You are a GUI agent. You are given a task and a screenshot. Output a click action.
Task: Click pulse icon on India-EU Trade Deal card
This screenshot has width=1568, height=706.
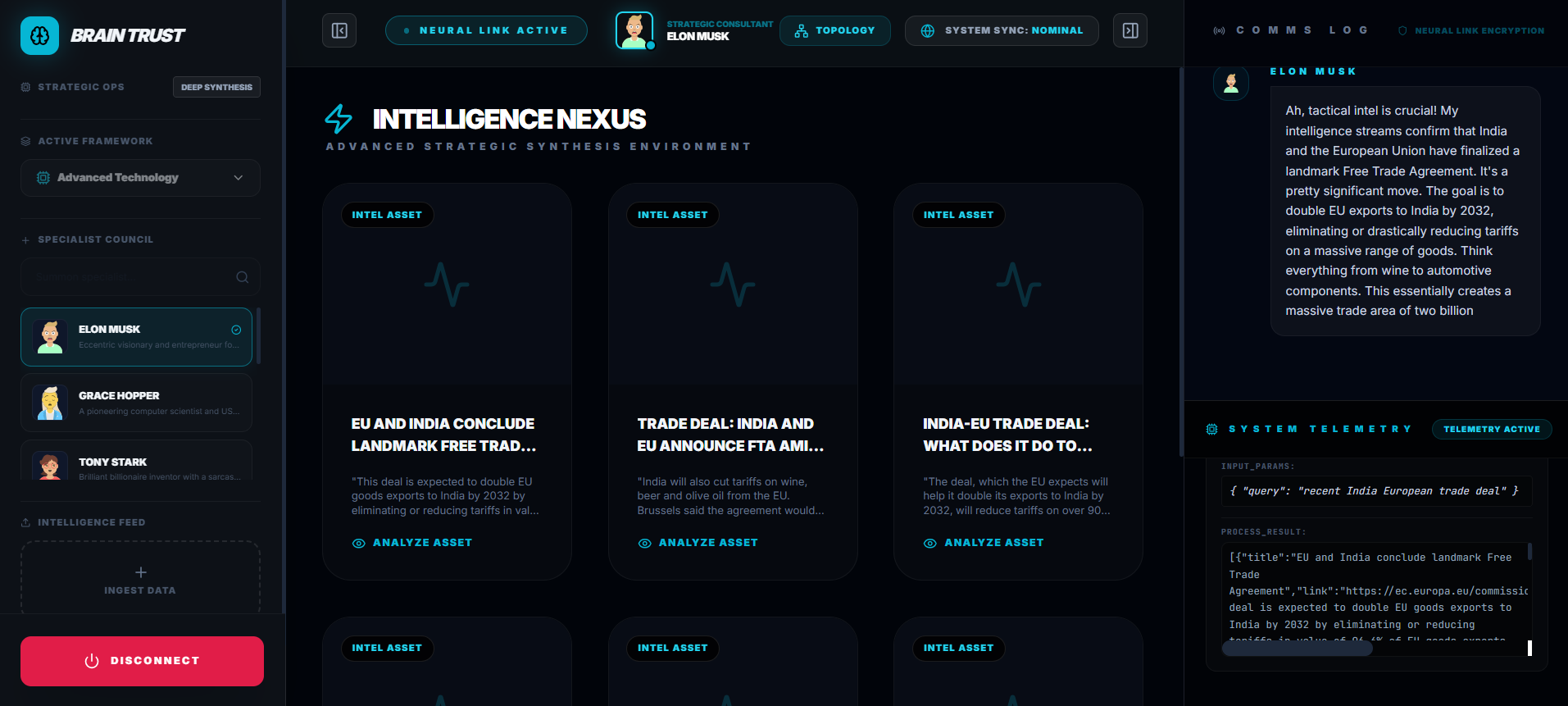[1019, 285]
